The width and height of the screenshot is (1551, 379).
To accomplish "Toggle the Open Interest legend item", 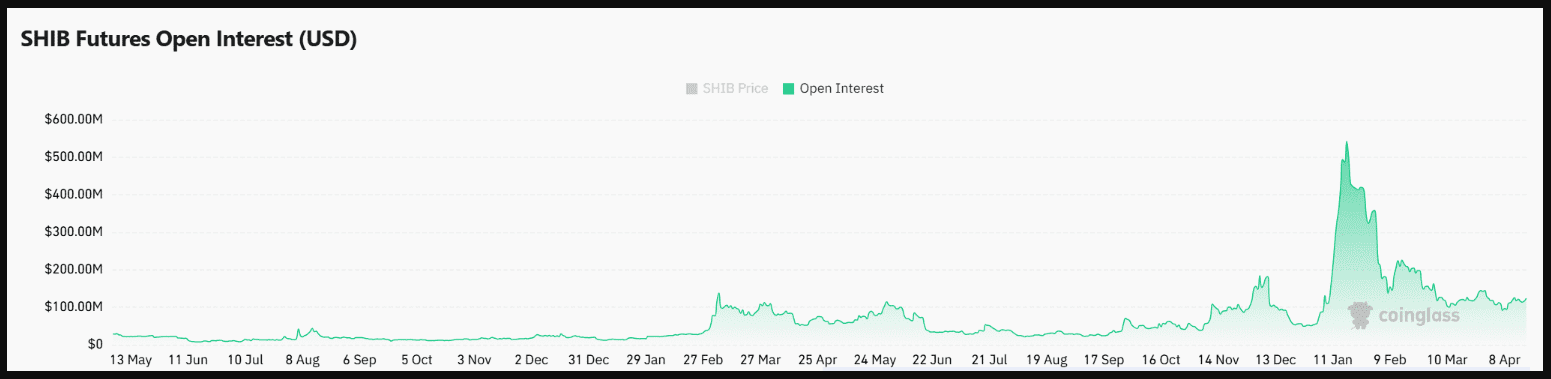I will point(833,88).
